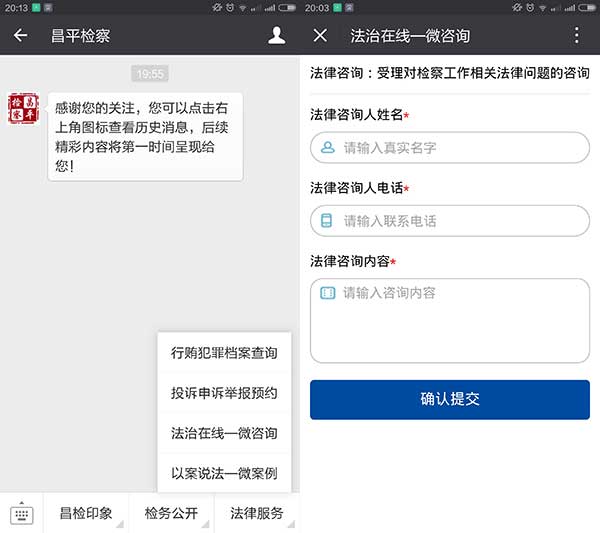Open the account profile person icon
Image resolution: width=600 pixels, height=533 pixels.
[276, 36]
